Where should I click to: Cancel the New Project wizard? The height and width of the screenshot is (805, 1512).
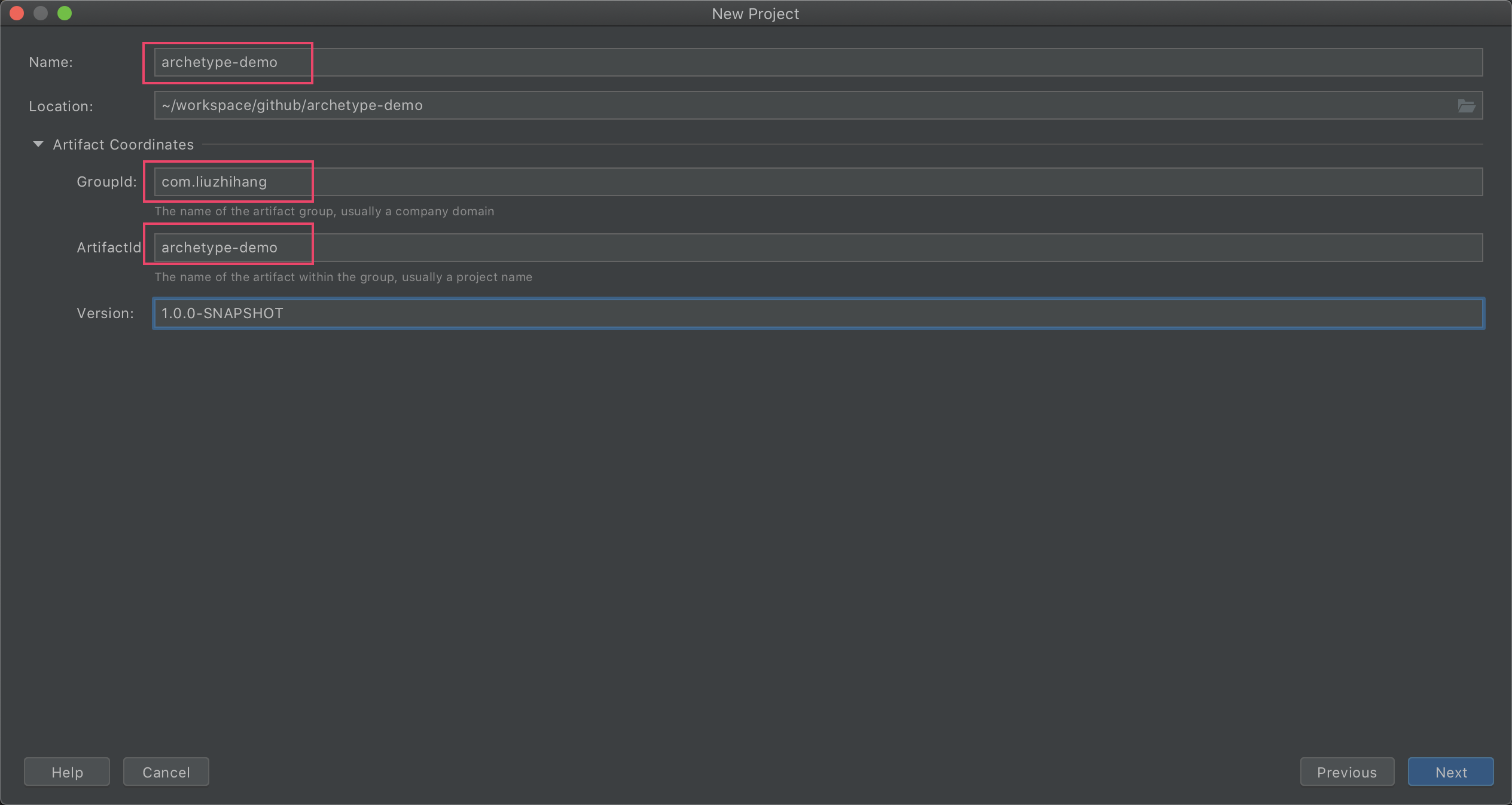166,772
